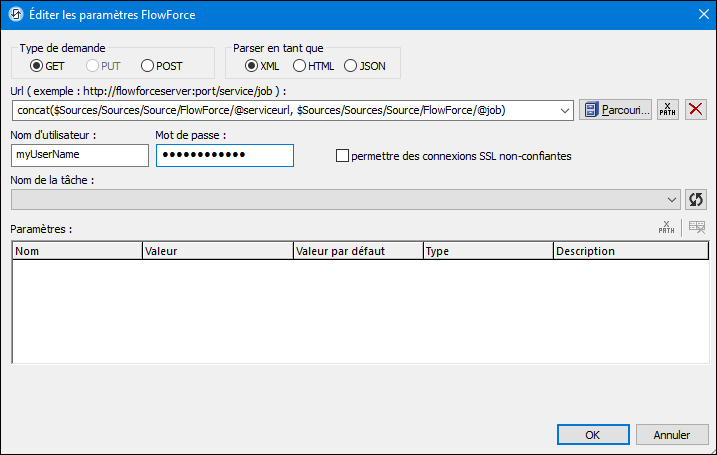Click the XPath icon beside the URL field
The height and width of the screenshot is (455, 717).
pyautogui.click(x=667, y=109)
